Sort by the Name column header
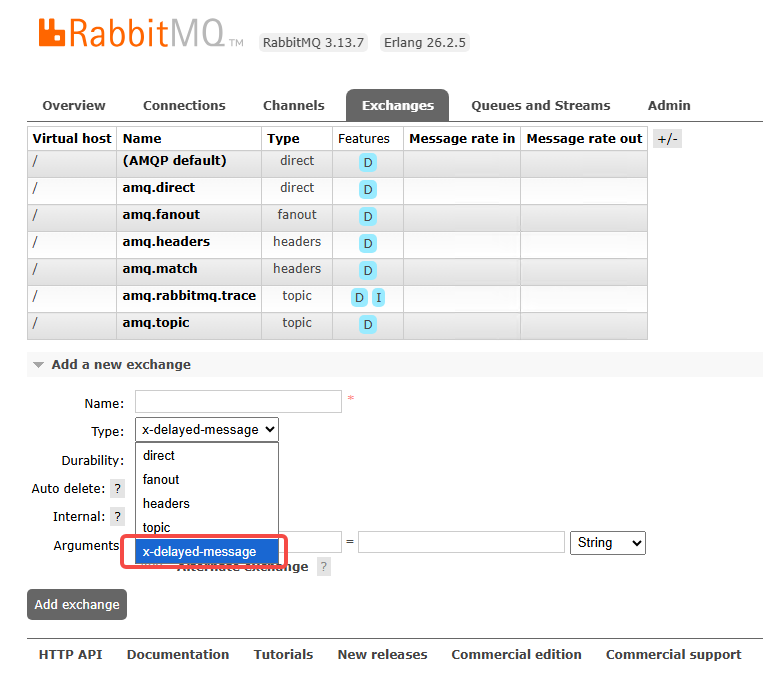Screen dimensions: 763x677 (x=142, y=139)
